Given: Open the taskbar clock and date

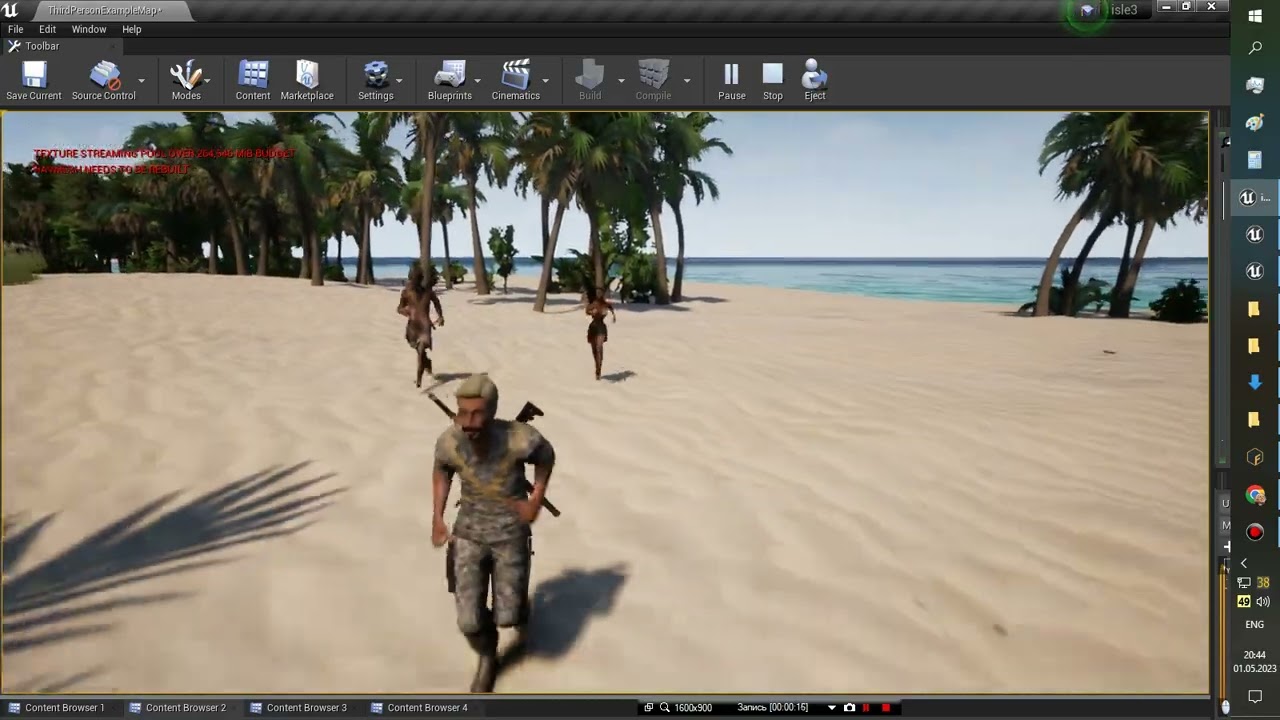Looking at the screenshot, I should (1254, 661).
